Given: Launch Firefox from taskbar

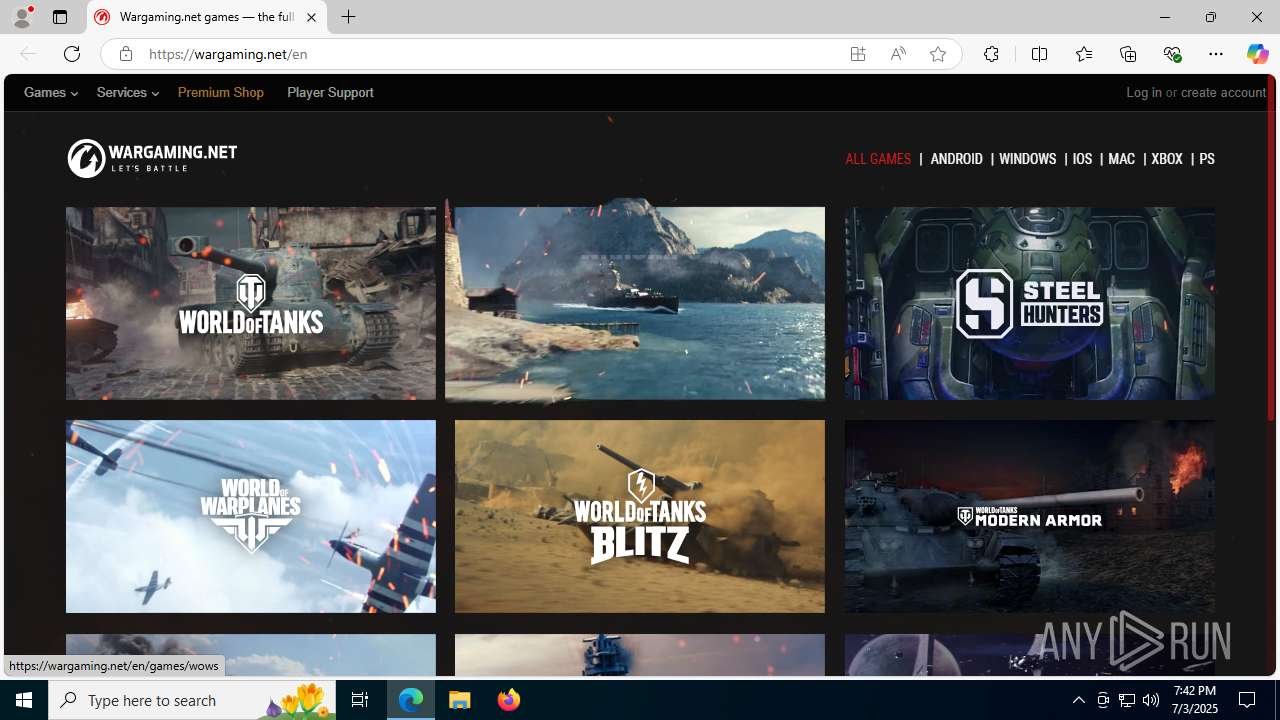Looking at the screenshot, I should (509, 700).
